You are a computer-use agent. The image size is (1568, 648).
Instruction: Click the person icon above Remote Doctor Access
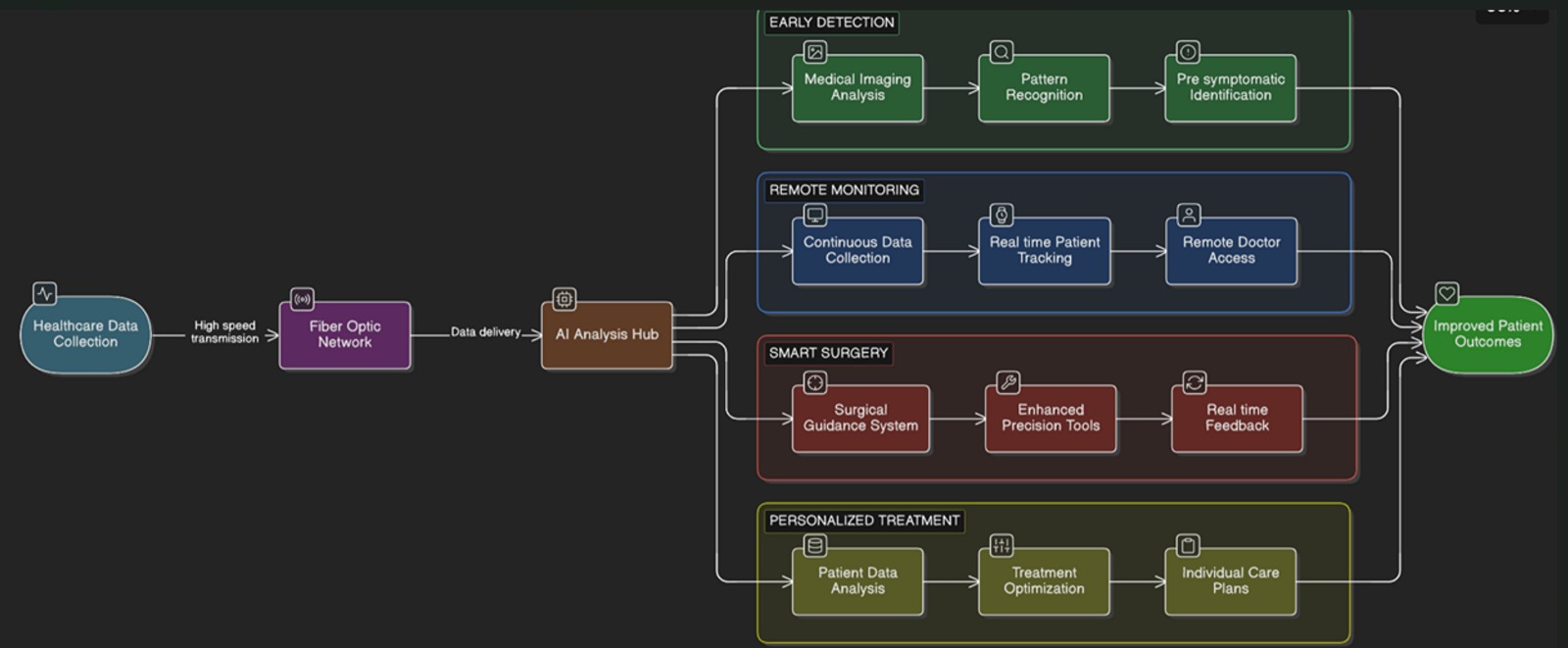click(x=1189, y=215)
